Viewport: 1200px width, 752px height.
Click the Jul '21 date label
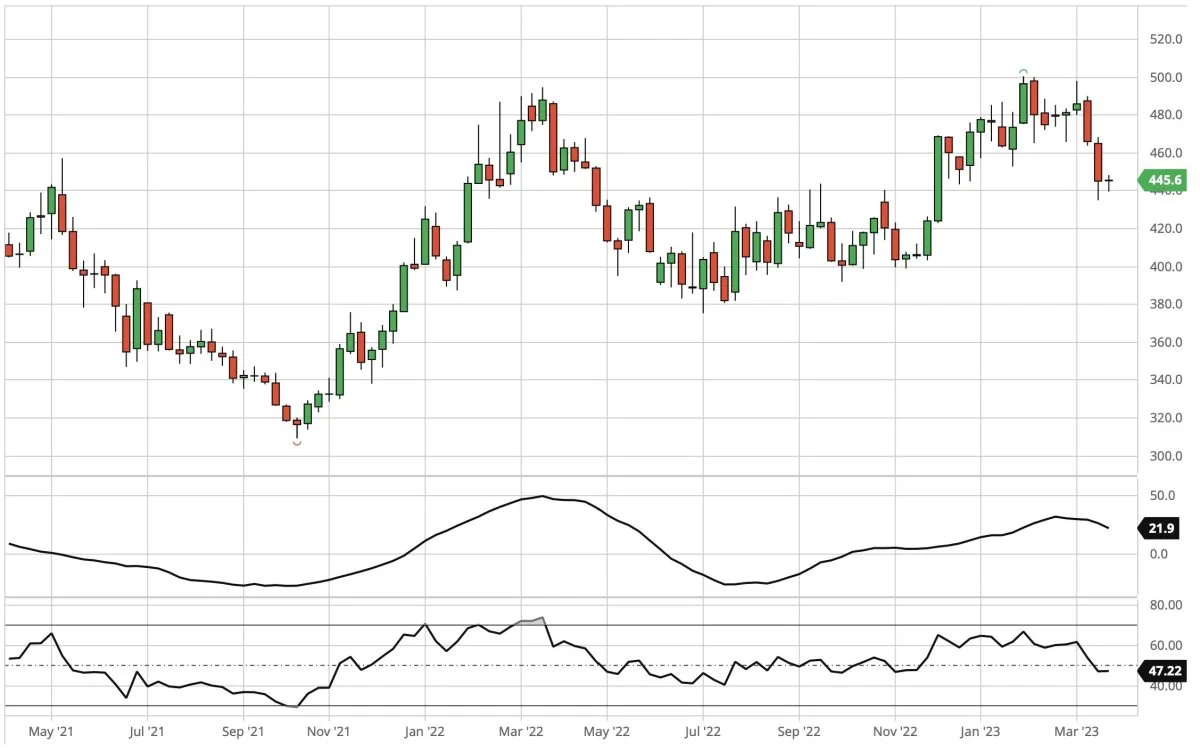coord(147,732)
